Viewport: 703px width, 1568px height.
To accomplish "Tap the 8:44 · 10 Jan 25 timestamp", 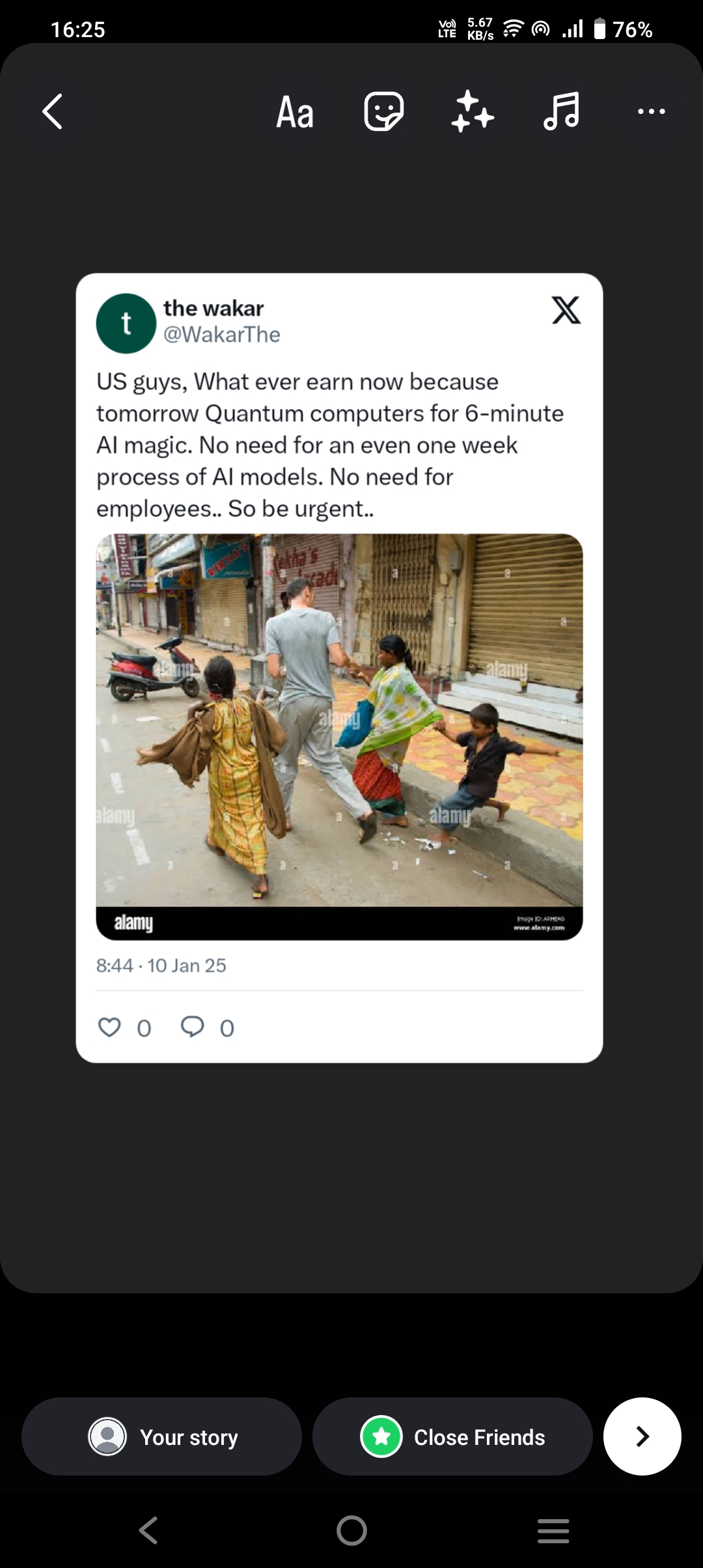I will (x=161, y=965).
